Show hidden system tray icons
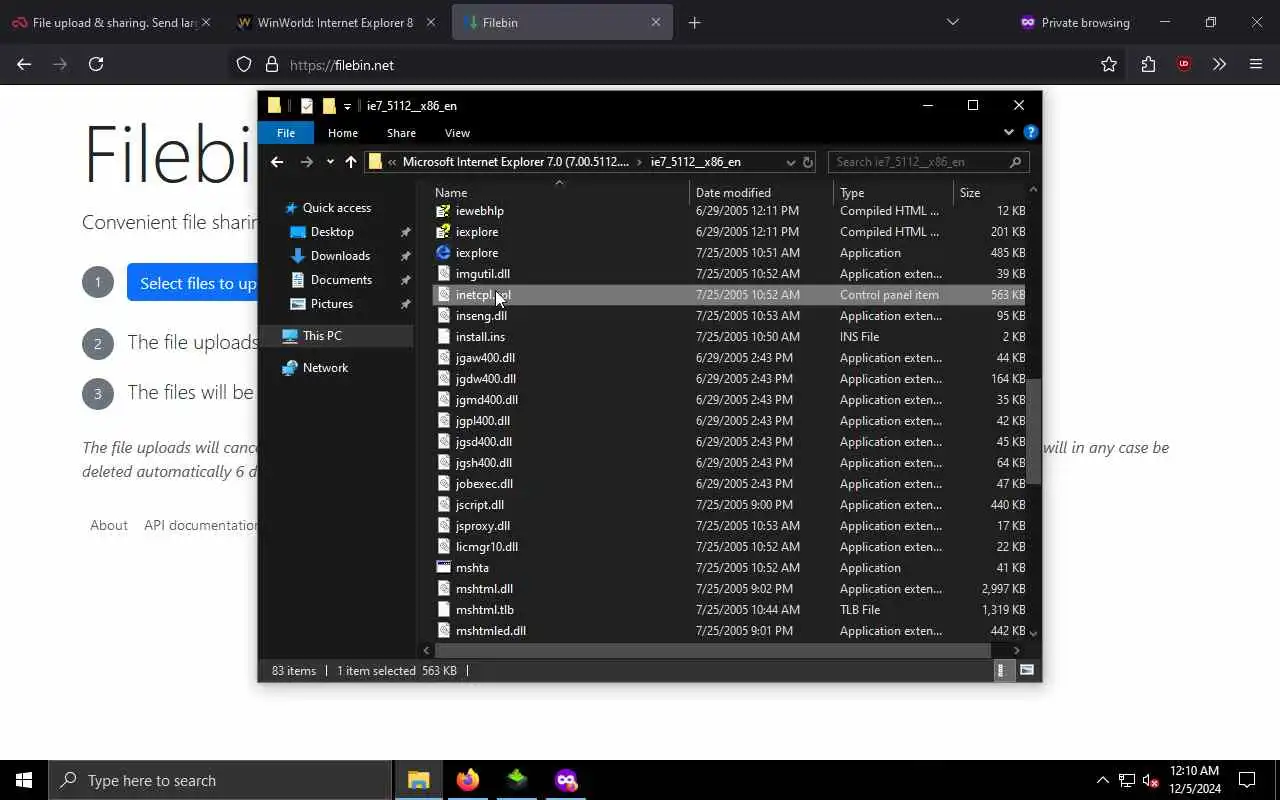This screenshot has width=1280, height=800. point(1103,780)
